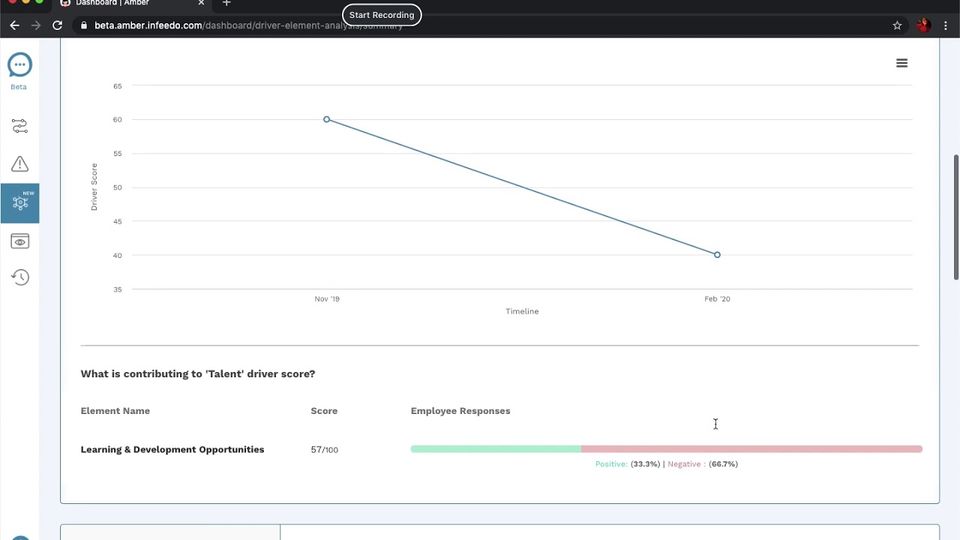960x540 pixels.
Task: Reload the page
Action: click(57, 25)
